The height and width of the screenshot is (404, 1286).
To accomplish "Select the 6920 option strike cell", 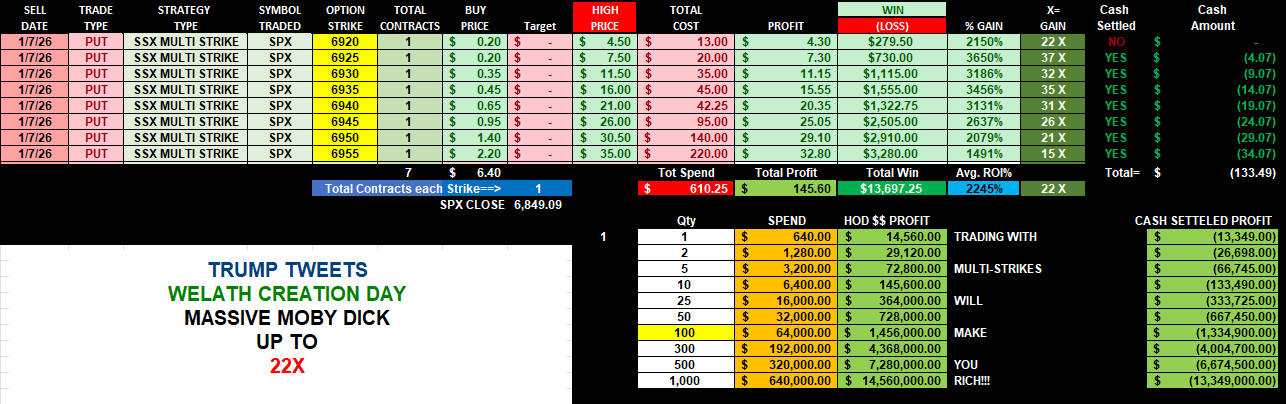I will pos(344,42).
